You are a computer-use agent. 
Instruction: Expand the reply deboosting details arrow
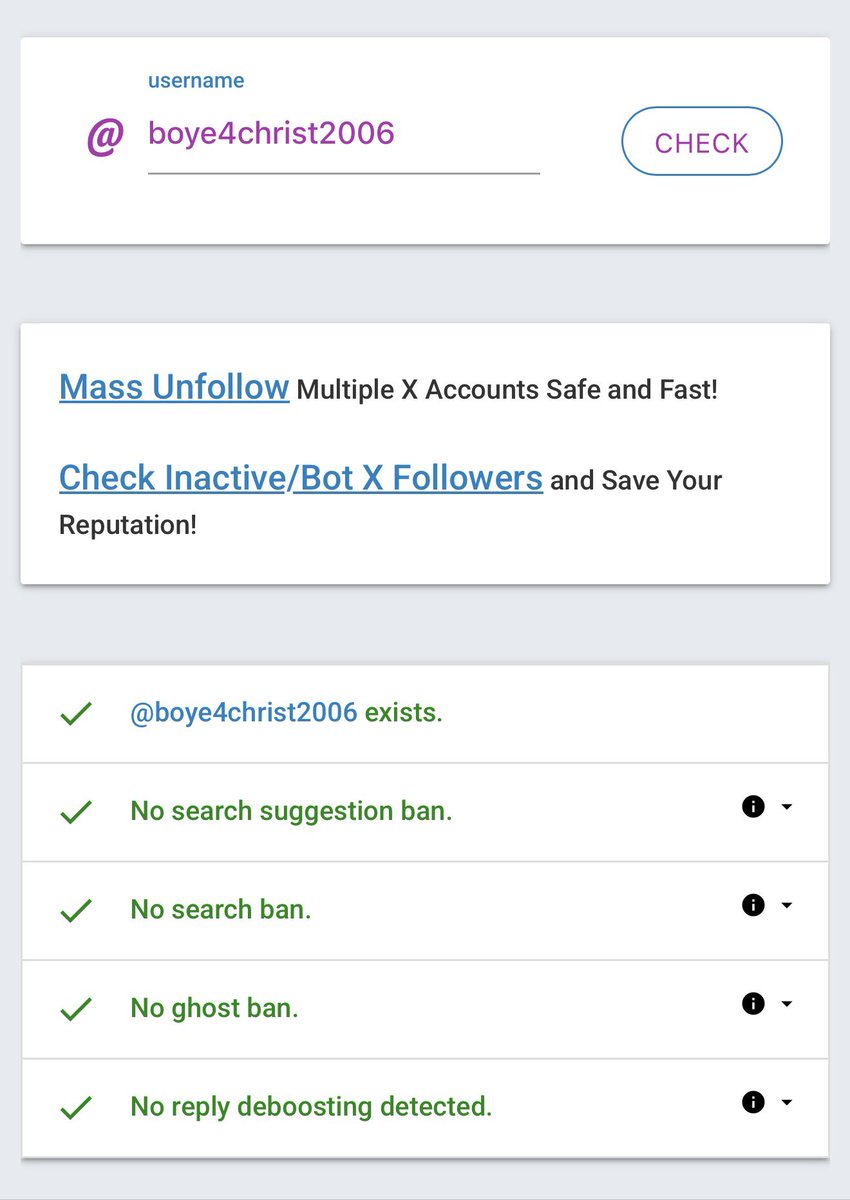[x=786, y=1103]
